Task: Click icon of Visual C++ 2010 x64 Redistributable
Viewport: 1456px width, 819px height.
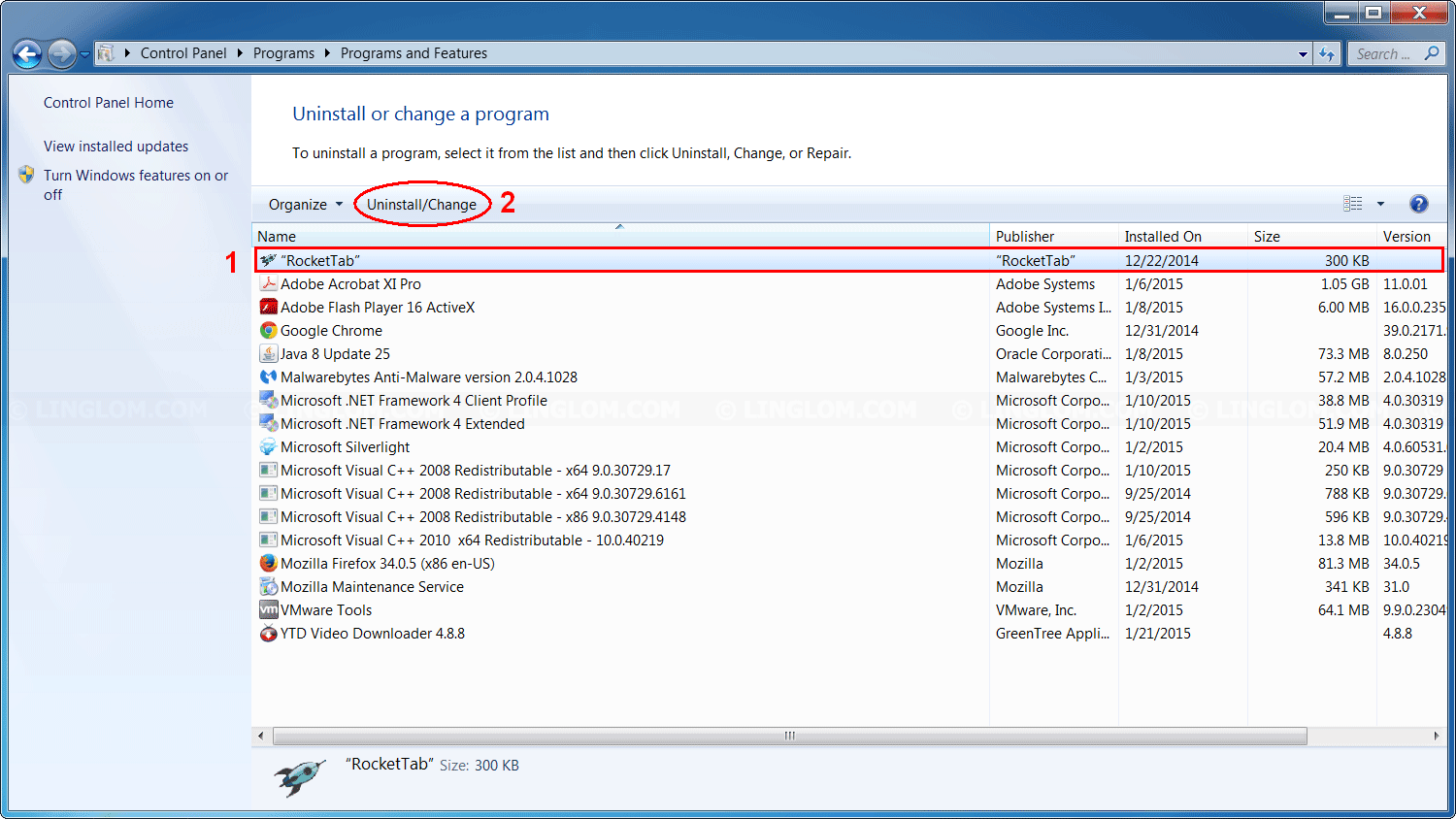Action: [x=269, y=540]
